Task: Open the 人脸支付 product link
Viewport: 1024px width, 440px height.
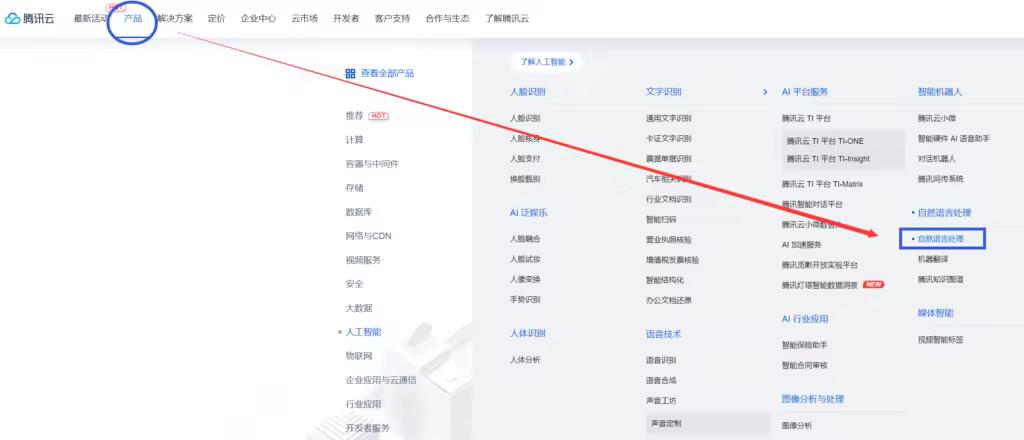Action: coord(525,159)
